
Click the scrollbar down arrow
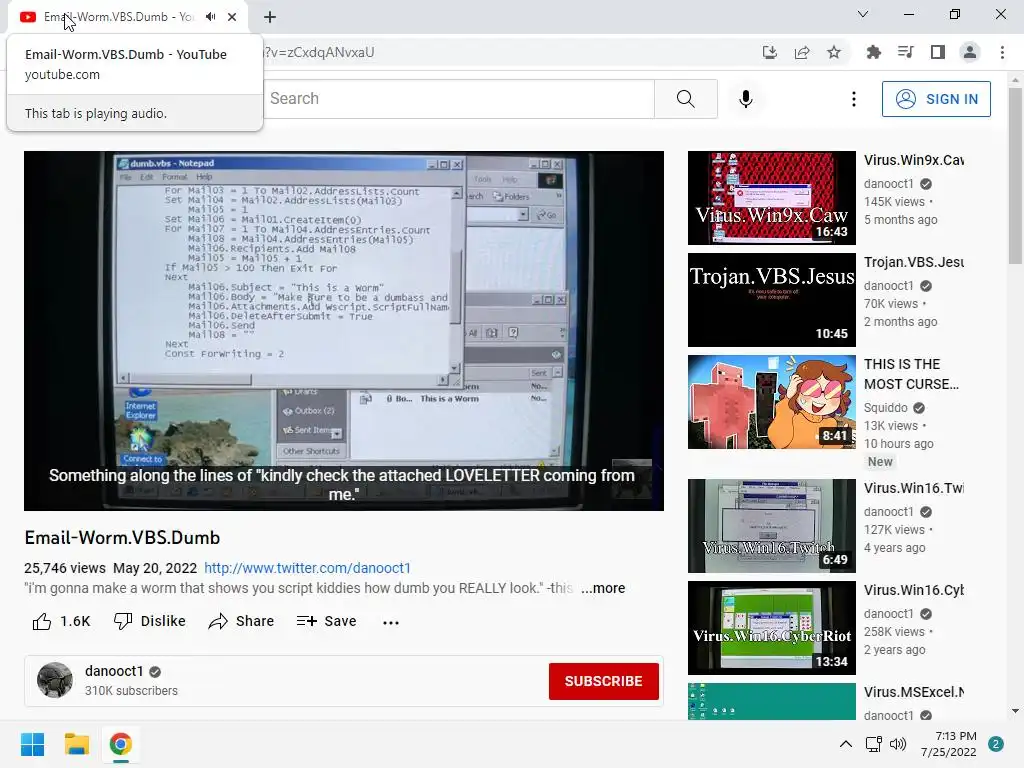[1015, 711]
